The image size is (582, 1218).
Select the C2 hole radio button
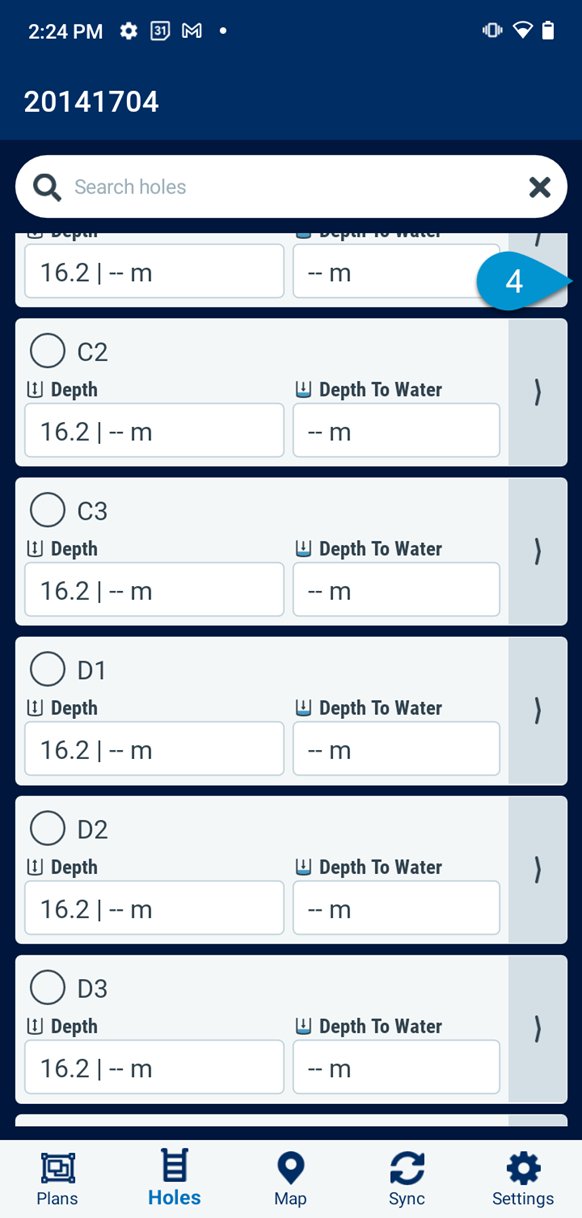(x=47, y=350)
